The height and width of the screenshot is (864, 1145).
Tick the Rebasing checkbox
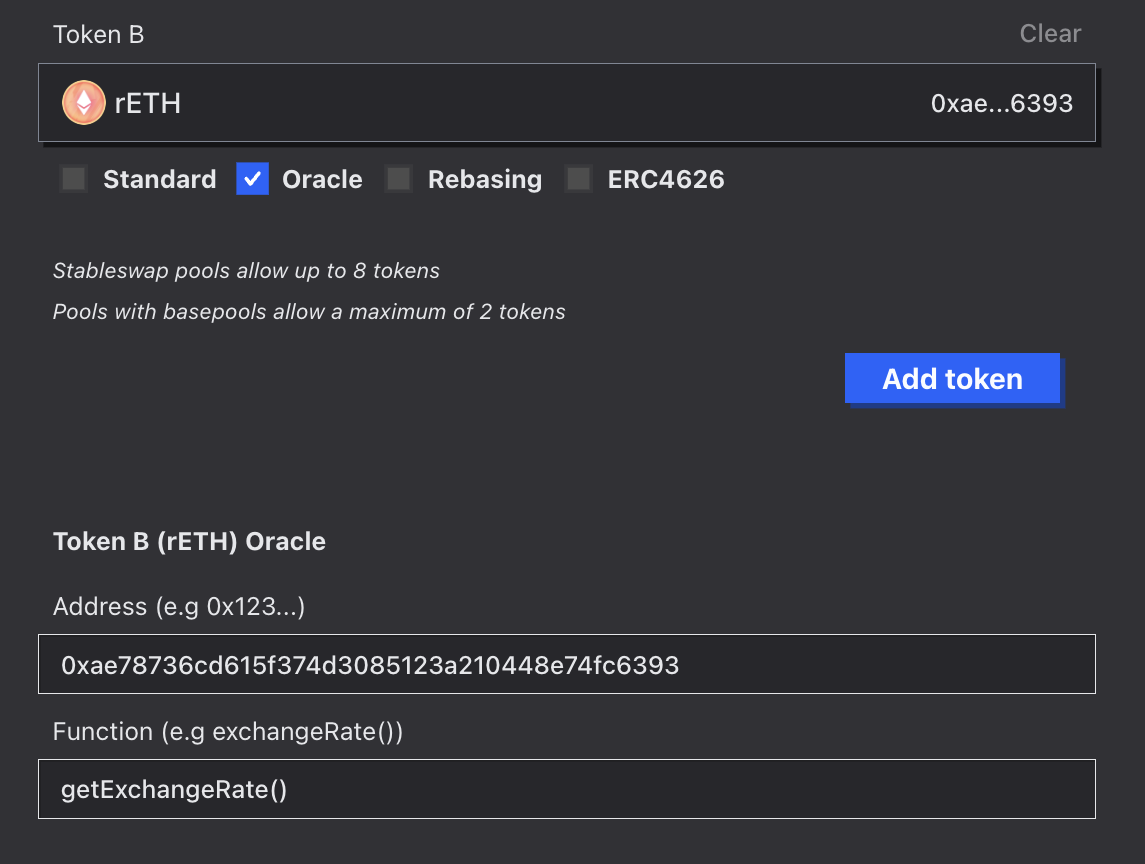pos(399,179)
